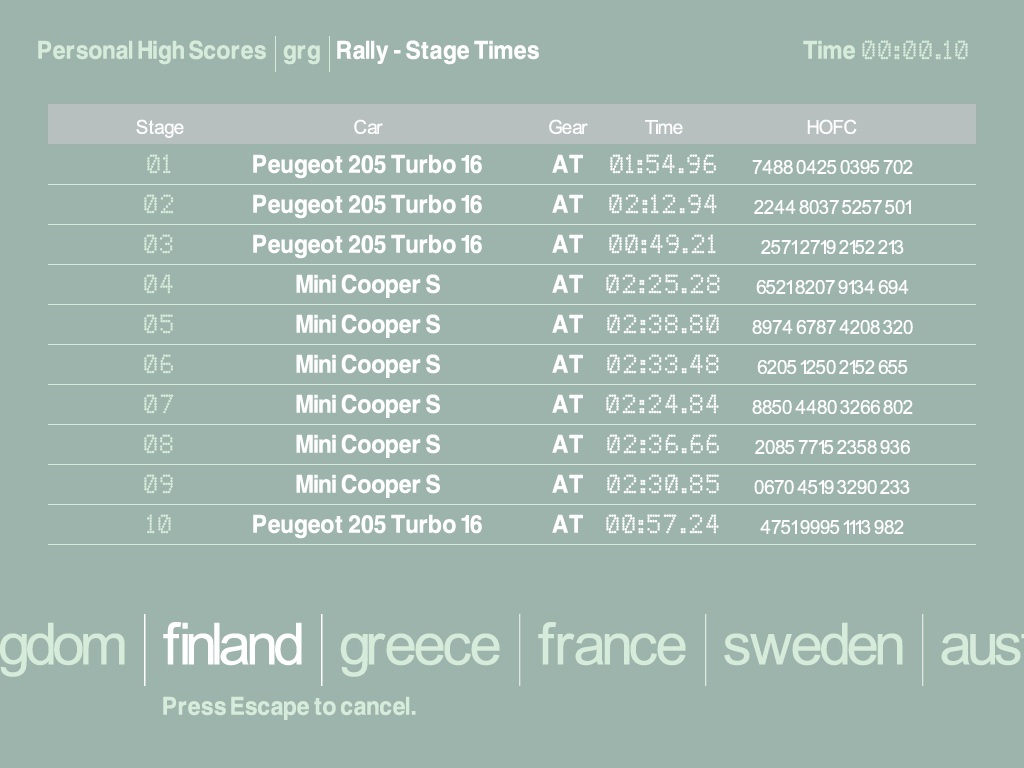Switch to the greece tab
This screenshot has width=1024, height=768.
[419, 646]
